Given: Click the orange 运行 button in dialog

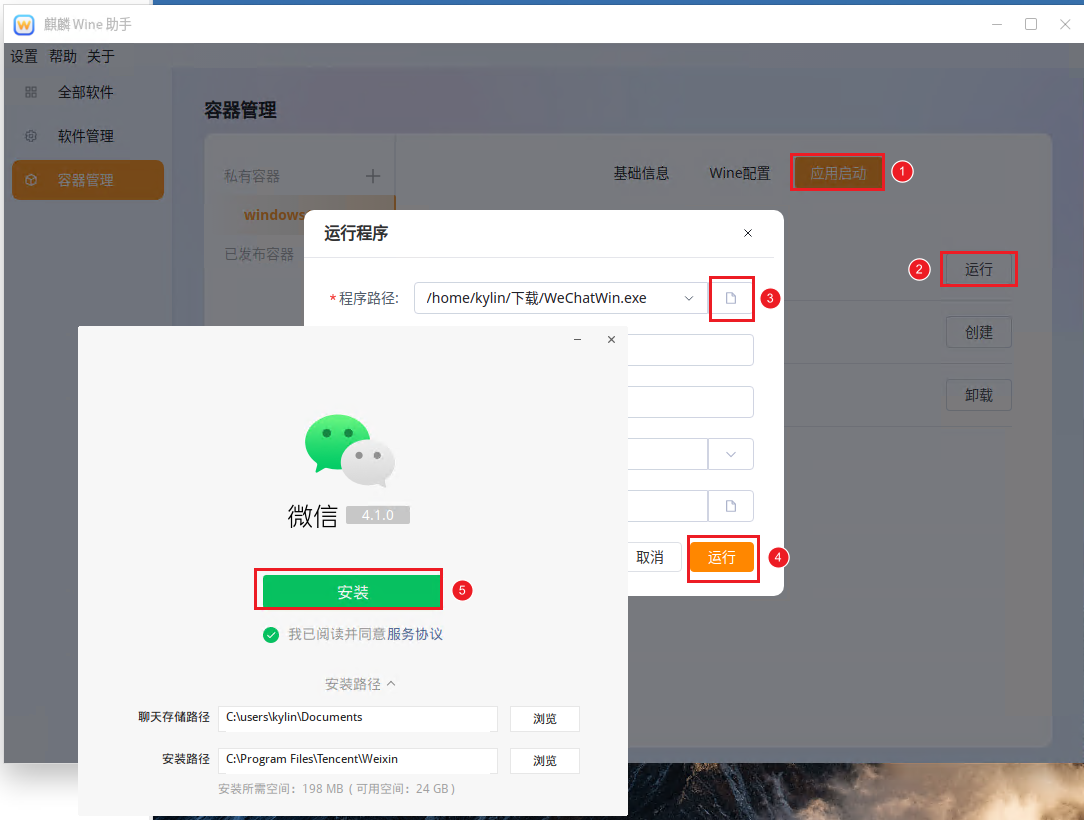Looking at the screenshot, I should [x=722, y=557].
